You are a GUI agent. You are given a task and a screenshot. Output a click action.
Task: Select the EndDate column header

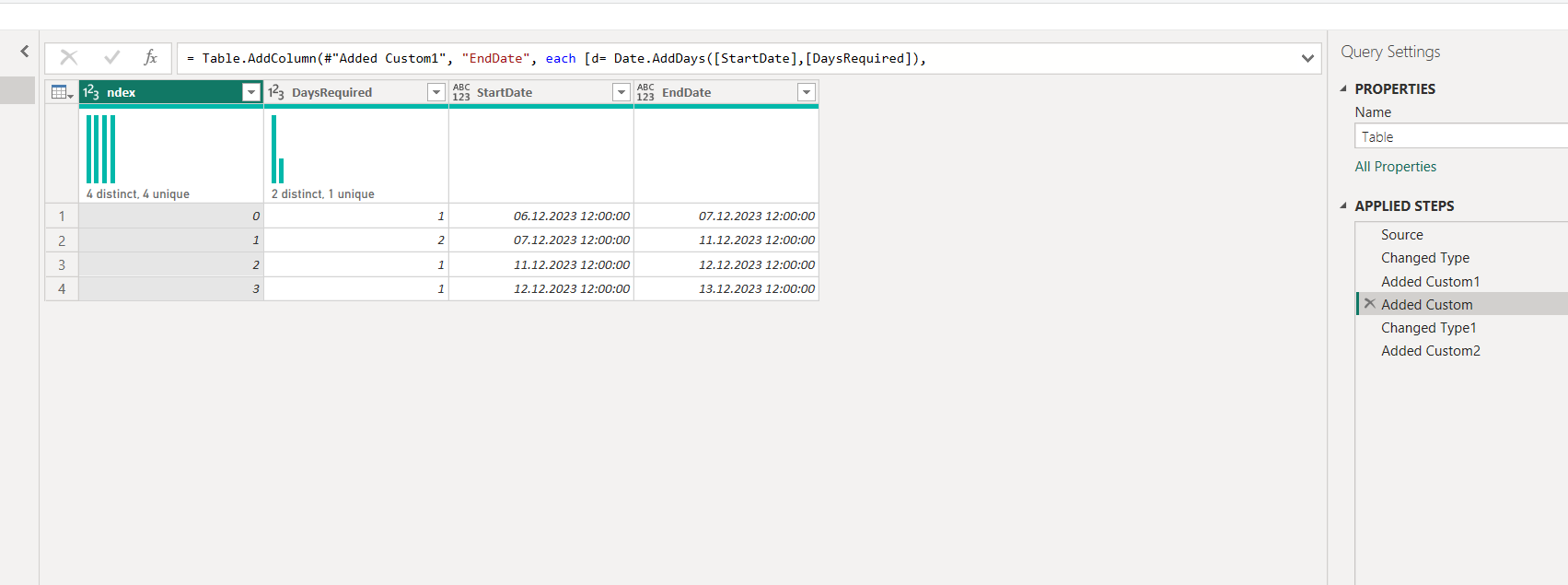(x=726, y=92)
